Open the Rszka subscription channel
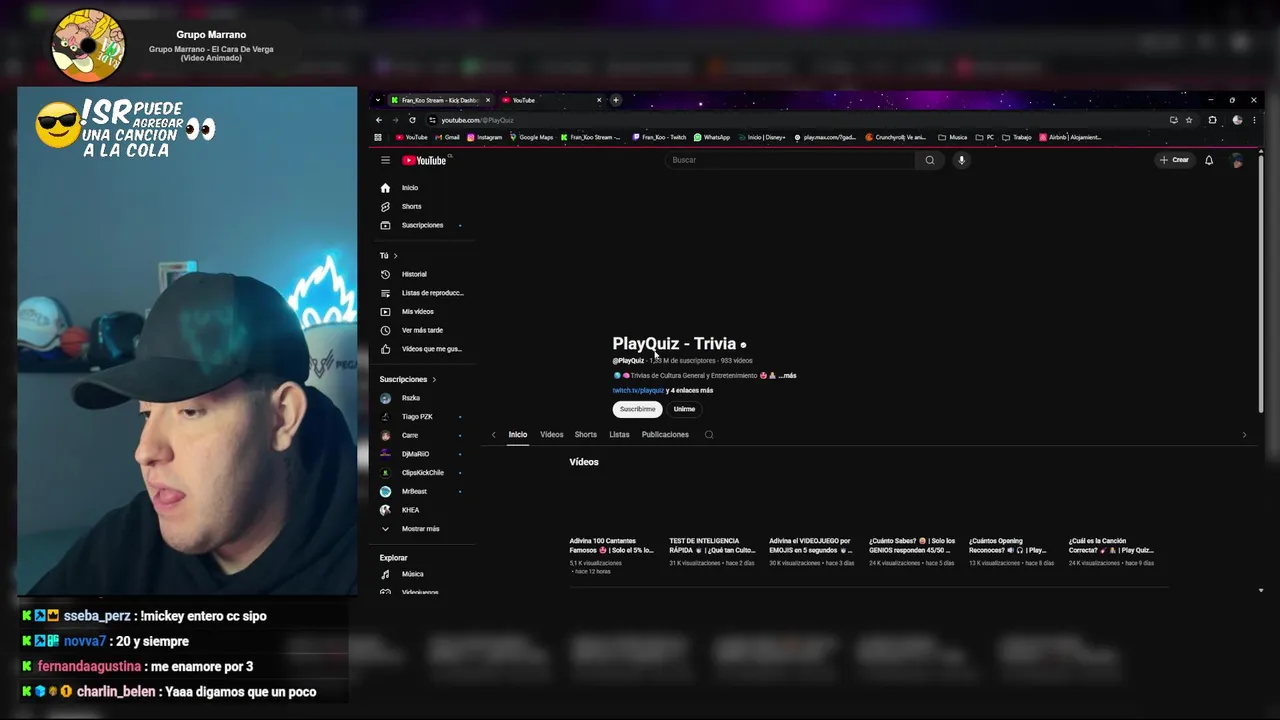Viewport: 1280px width, 720px height. pyautogui.click(x=410, y=398)
